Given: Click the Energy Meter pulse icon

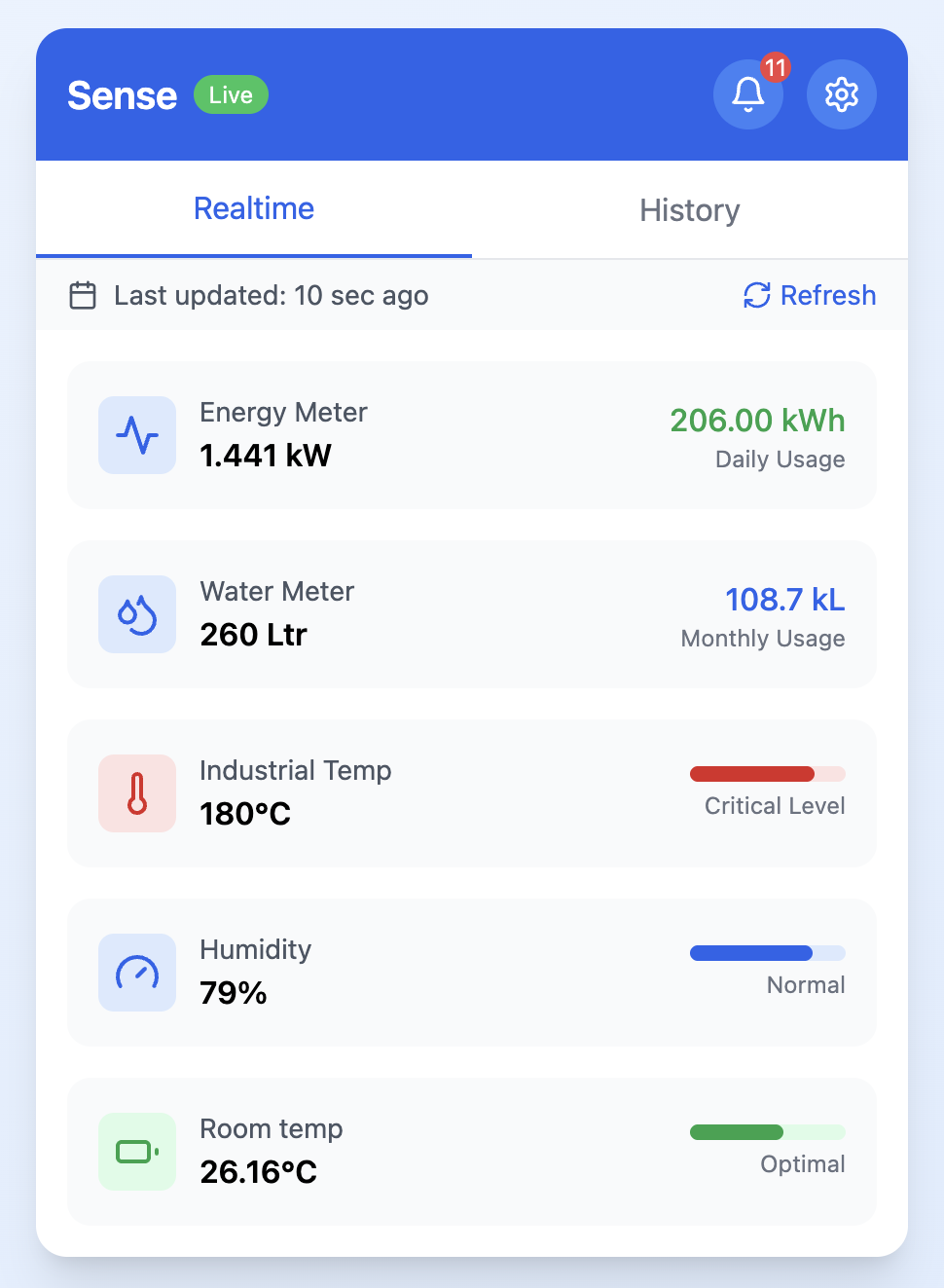Looking at the screenshot, I should (137, 435).
